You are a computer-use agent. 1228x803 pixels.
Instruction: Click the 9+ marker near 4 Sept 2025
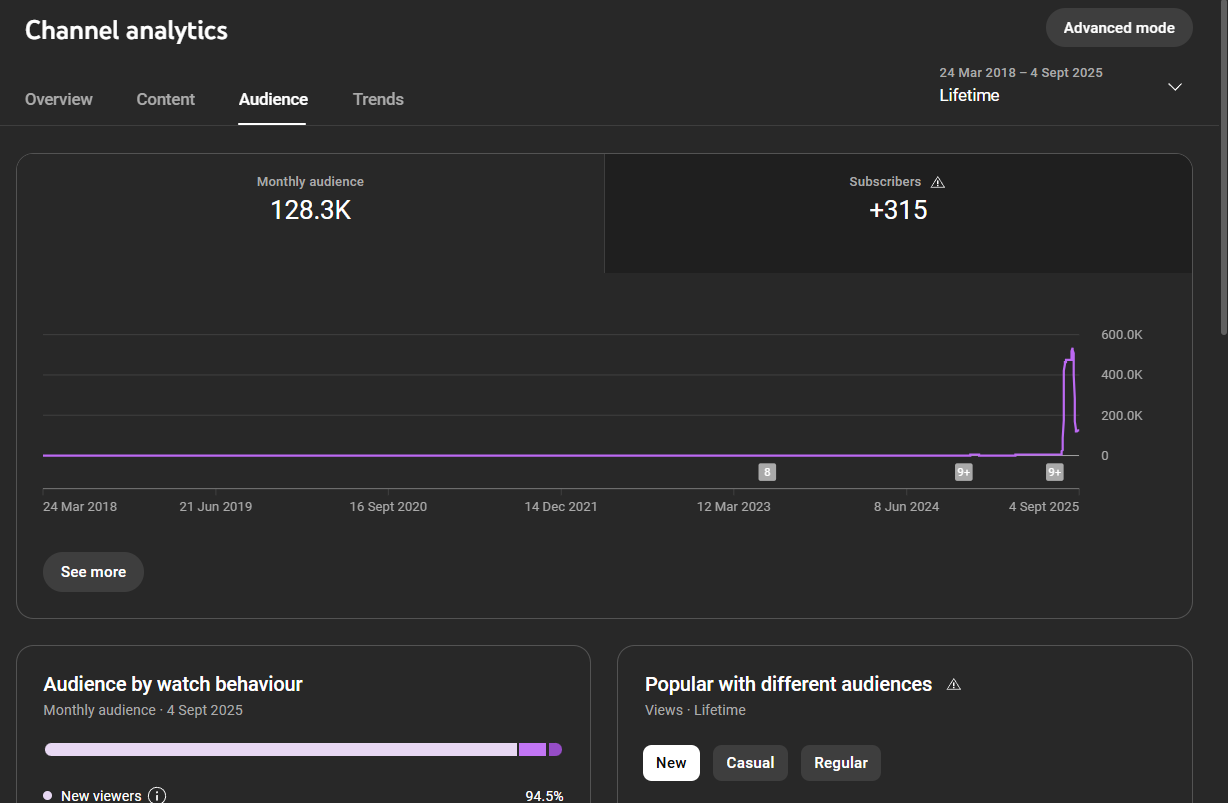click(1055, 472)
